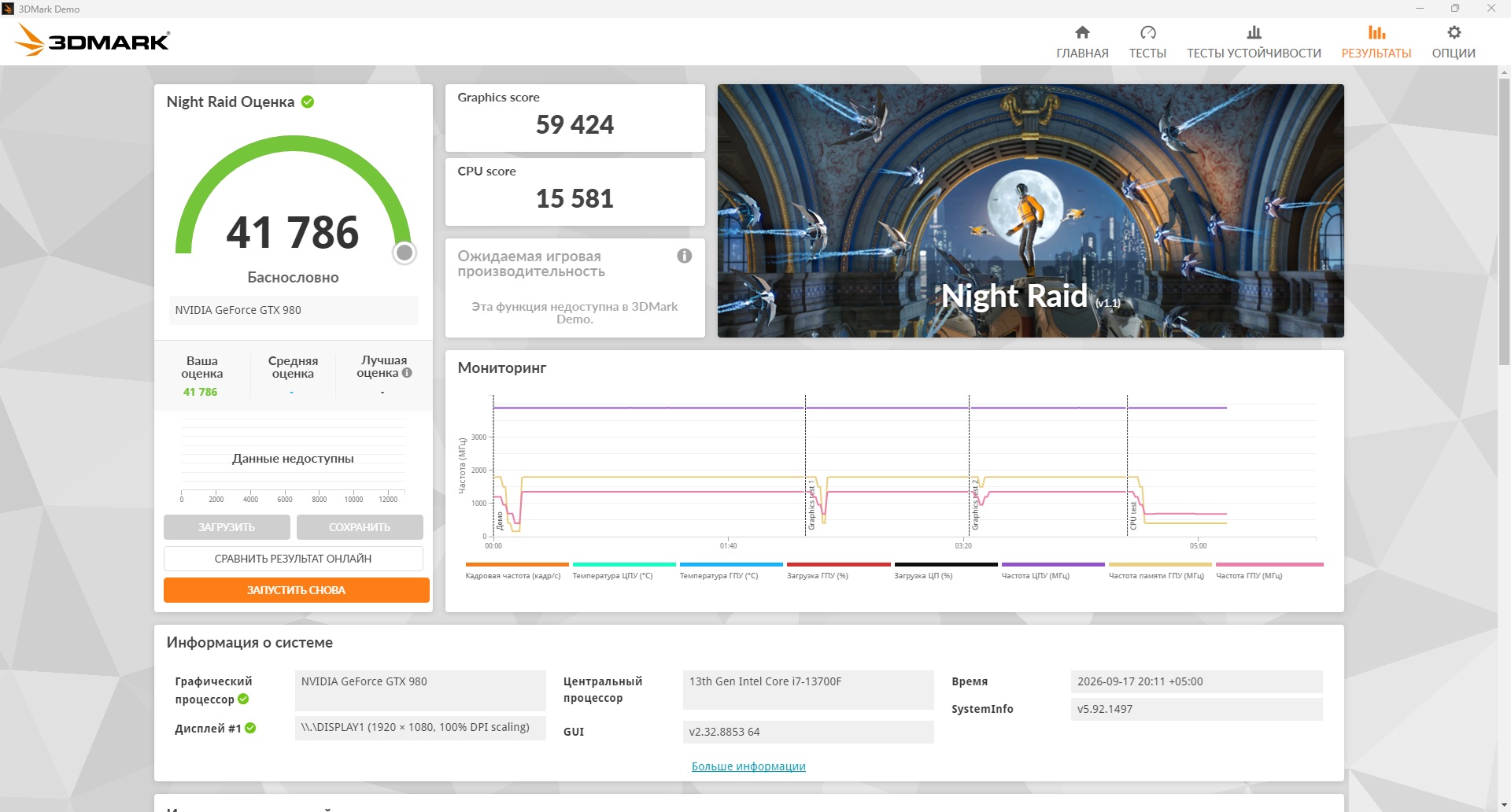This screenshot has width=1511, height=812.
Task: Click the СОХРАНИТЬ button
Action: (x=360, y=527)
